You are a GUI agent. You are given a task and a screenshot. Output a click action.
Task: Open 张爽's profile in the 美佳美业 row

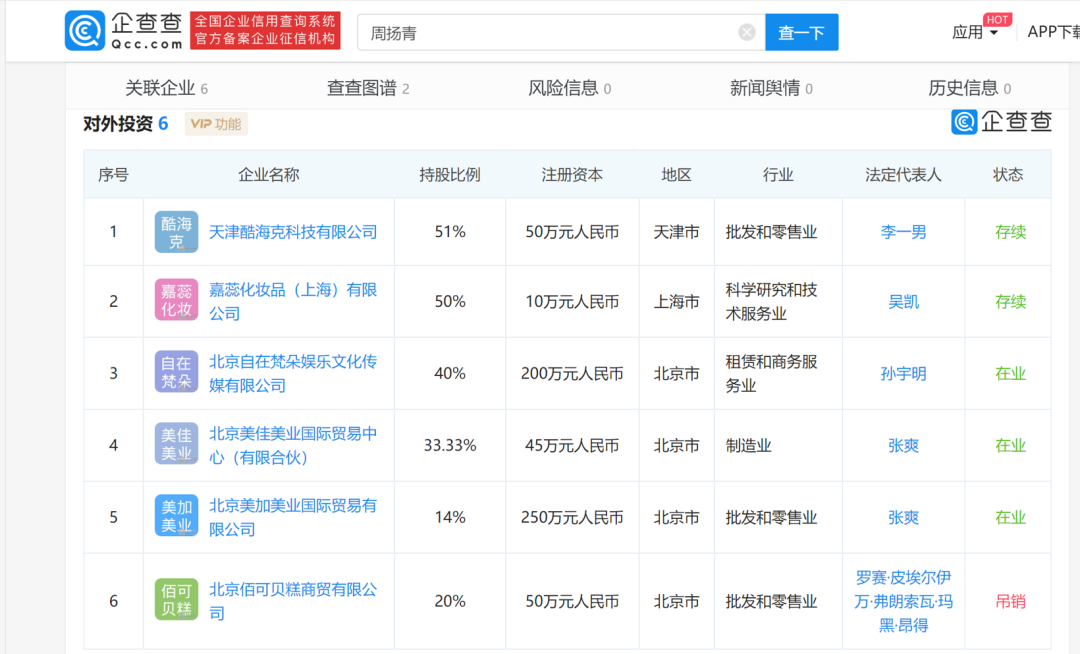point(904,445)
